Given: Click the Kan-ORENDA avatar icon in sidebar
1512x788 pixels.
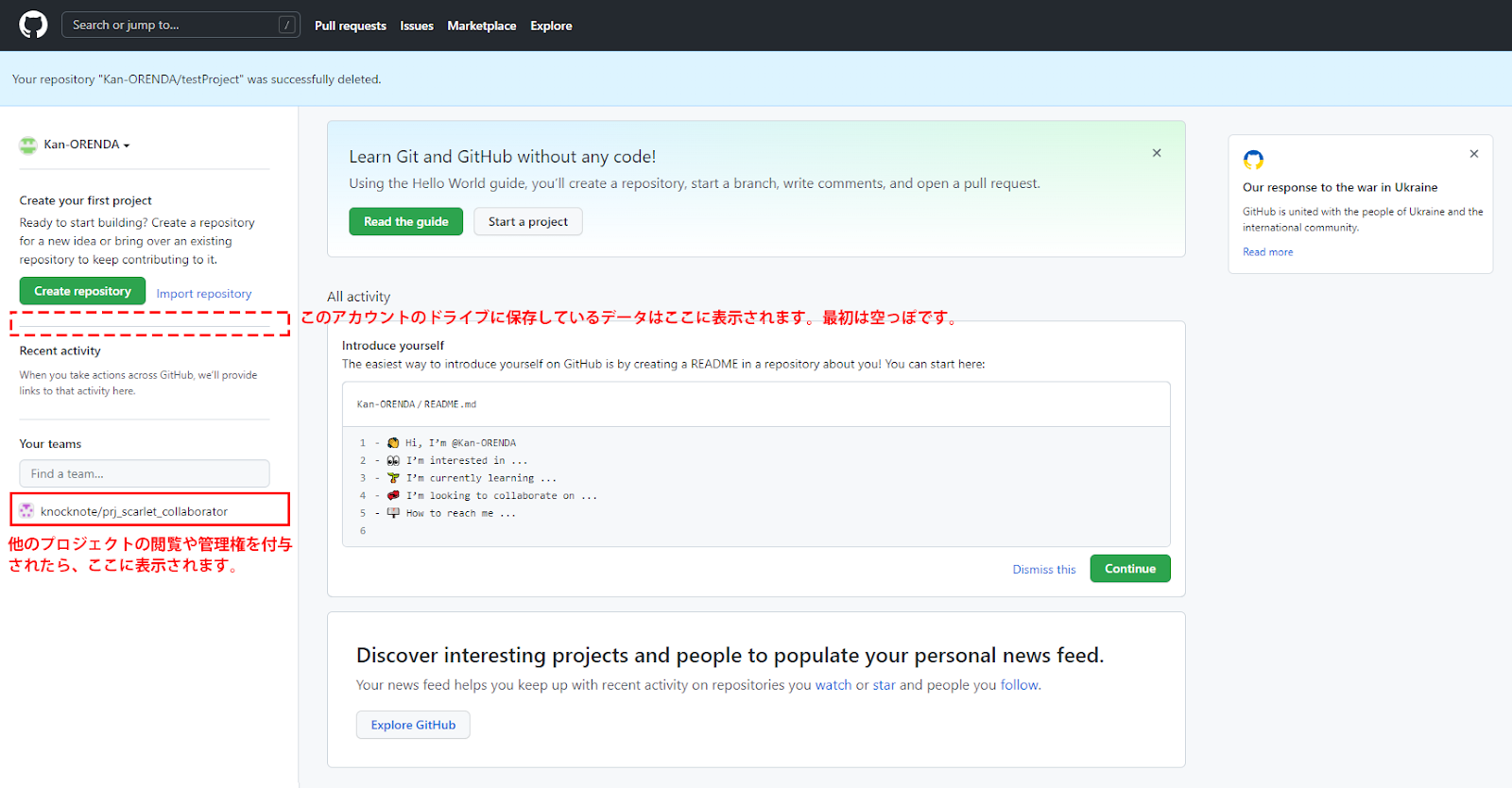Looking at the screenshot, I should (28, 145).
